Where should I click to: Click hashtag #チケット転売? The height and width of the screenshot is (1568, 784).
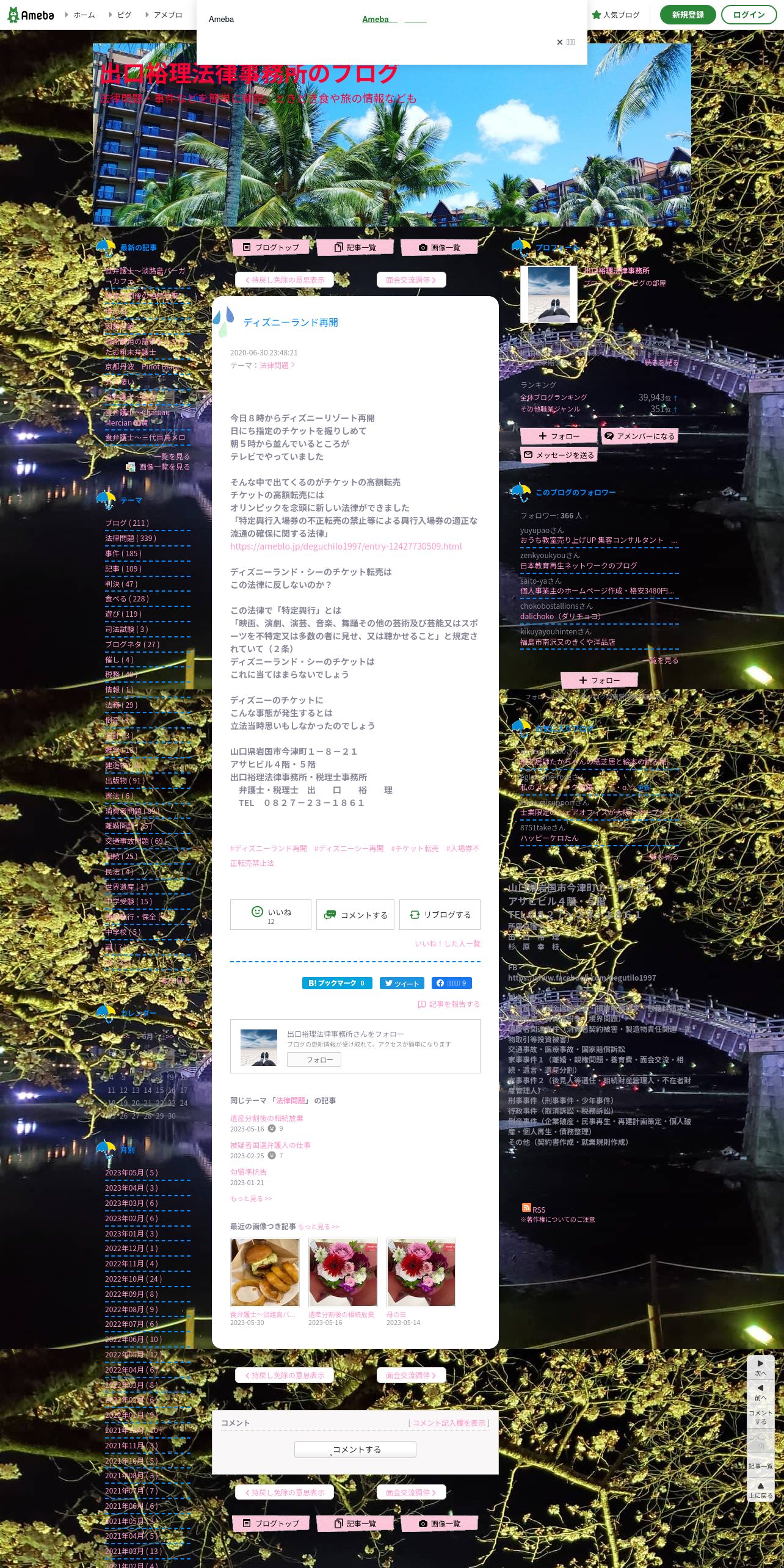(x=415, y=848)
